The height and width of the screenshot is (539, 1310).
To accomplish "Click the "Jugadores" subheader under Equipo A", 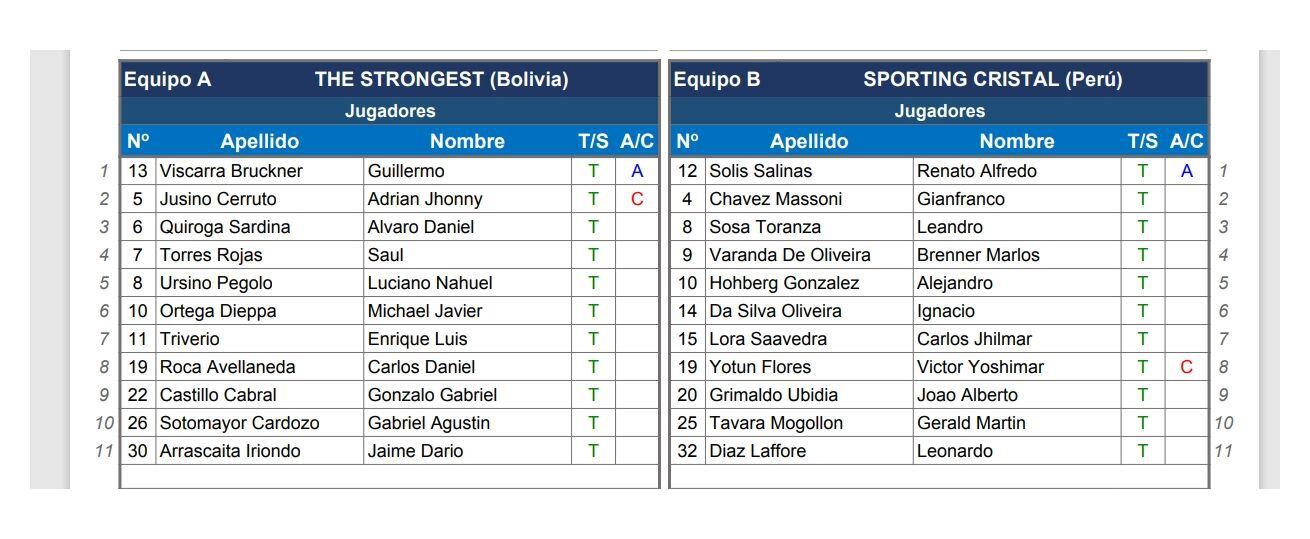I will click(x=390, y=111).
